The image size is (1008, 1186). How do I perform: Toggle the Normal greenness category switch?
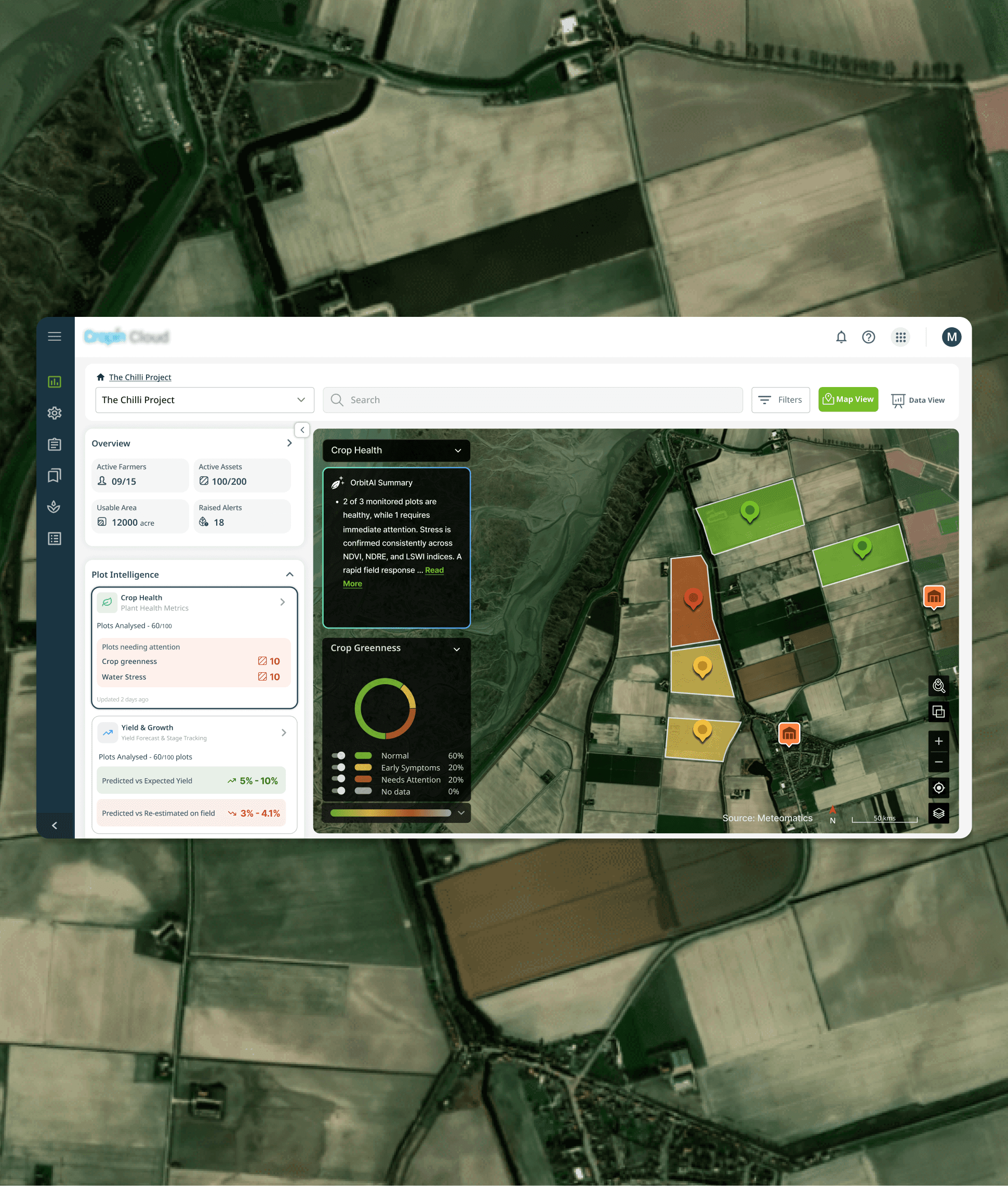click(338, 755)
